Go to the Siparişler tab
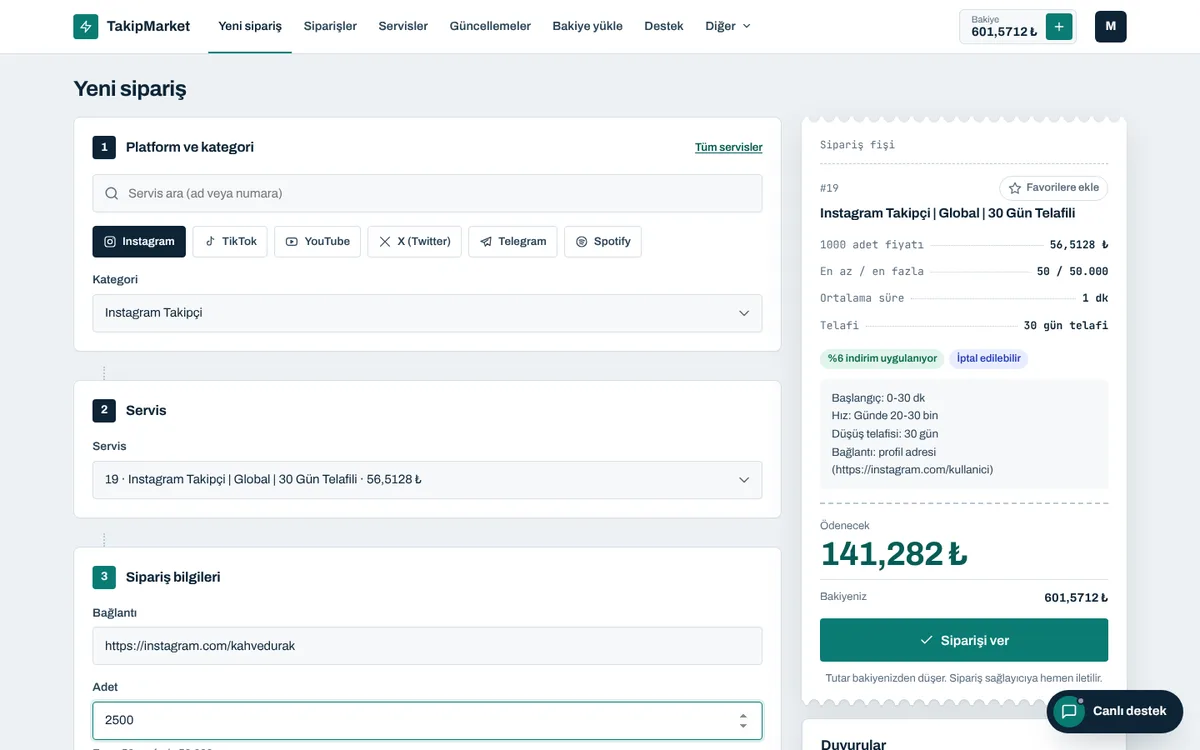Viewport: 1200px width, 750px height. tap(330, 26)
